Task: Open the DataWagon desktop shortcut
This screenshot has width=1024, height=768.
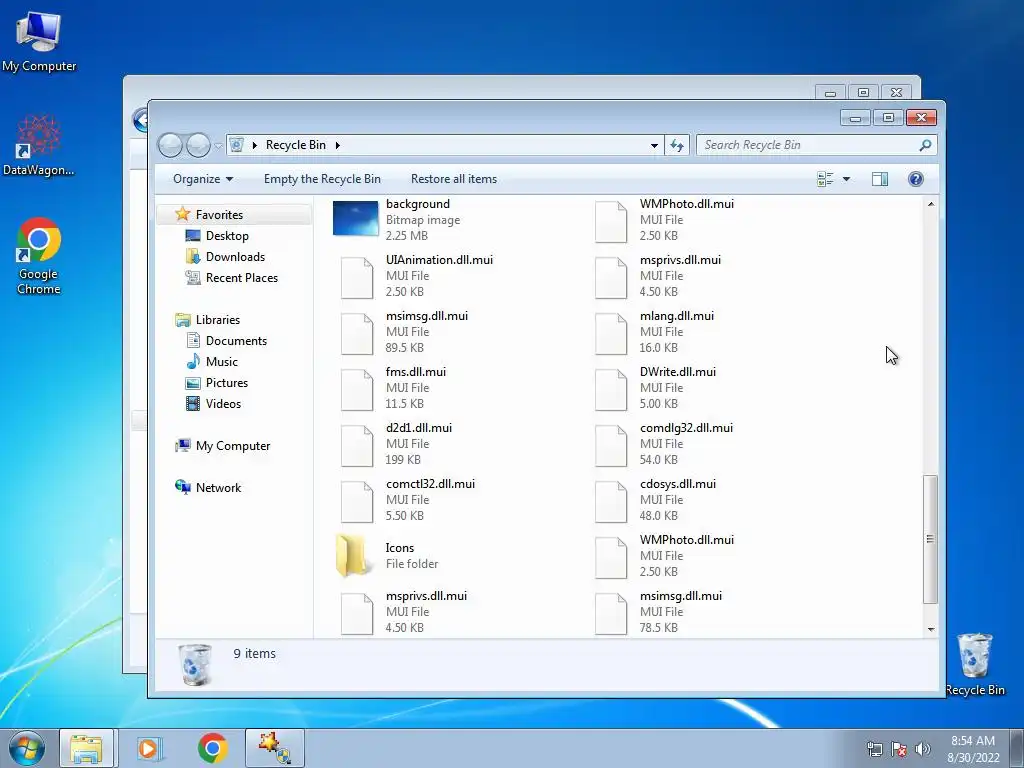Action: [38, 146]
